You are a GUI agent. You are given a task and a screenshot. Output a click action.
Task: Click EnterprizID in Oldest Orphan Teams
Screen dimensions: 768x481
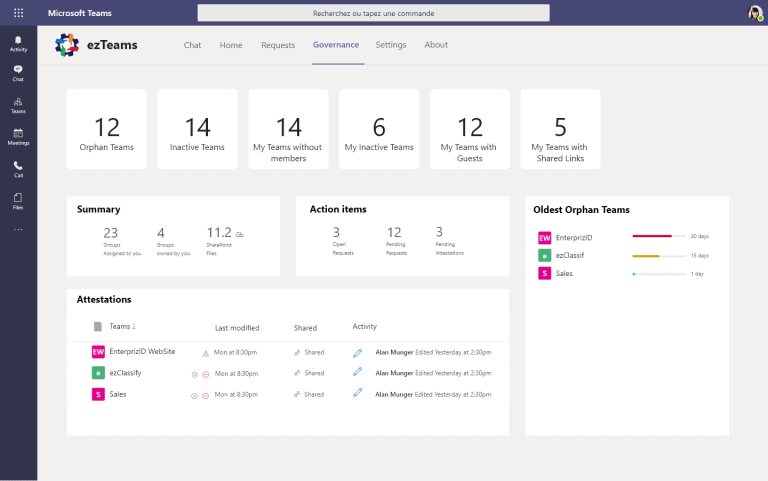click(x=574, y=238)
